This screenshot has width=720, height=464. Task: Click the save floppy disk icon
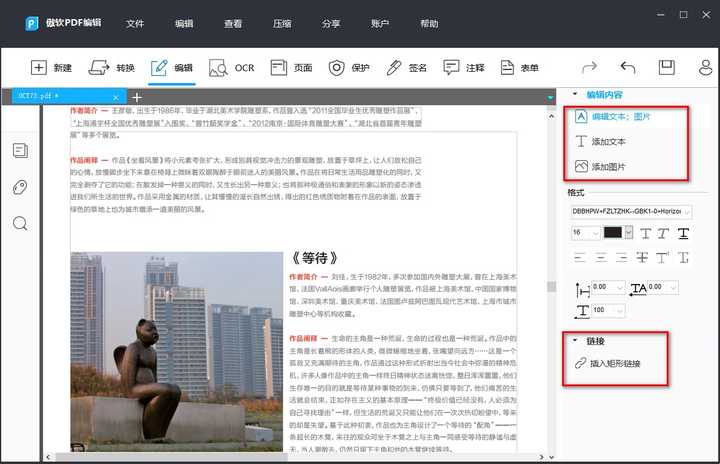(x=666, y=68)
